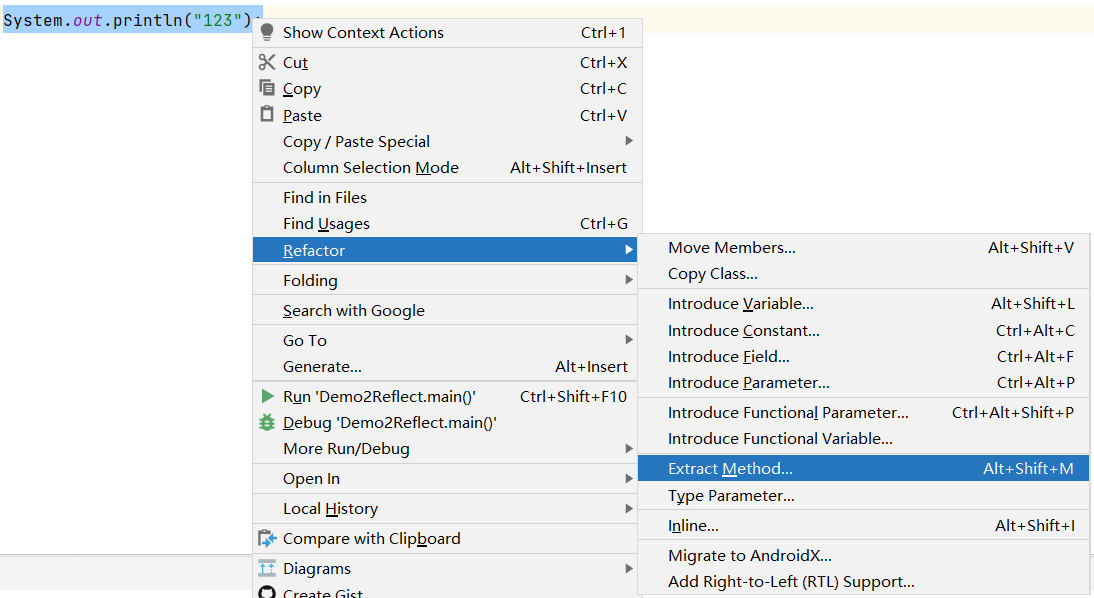
Task: Click the selected System.out.println code line
Action: tap(128, 20)
